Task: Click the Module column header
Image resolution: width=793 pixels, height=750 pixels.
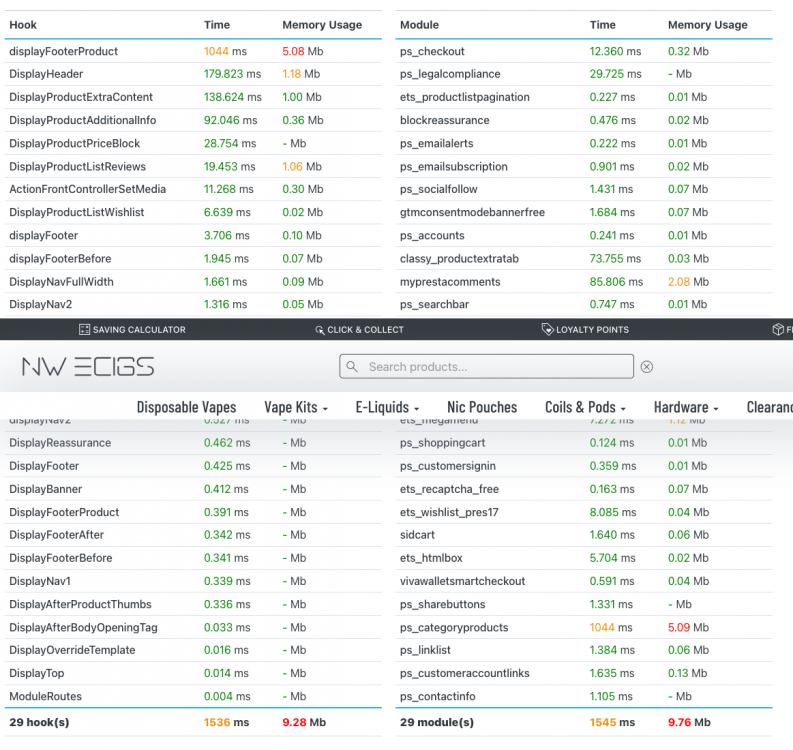Action: coord(419,25)
